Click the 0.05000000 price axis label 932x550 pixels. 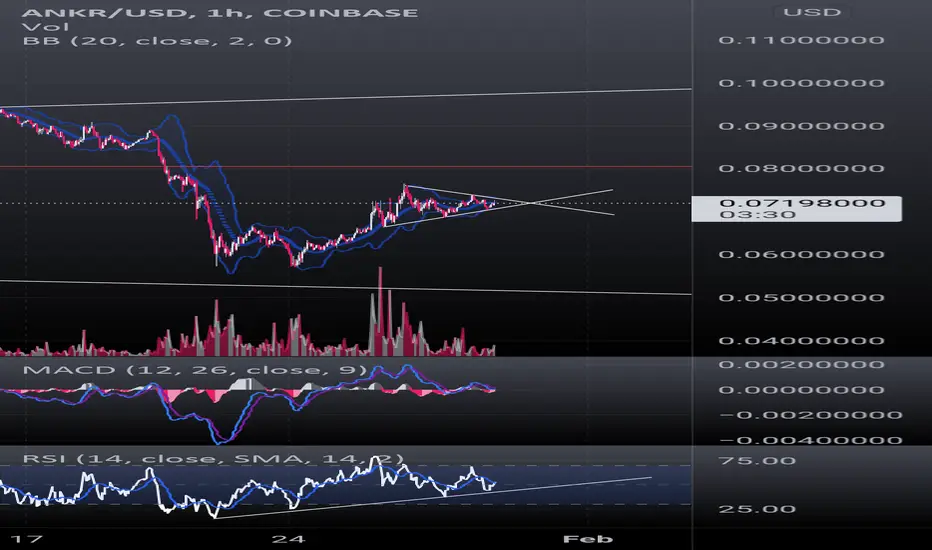pos(801,298)
